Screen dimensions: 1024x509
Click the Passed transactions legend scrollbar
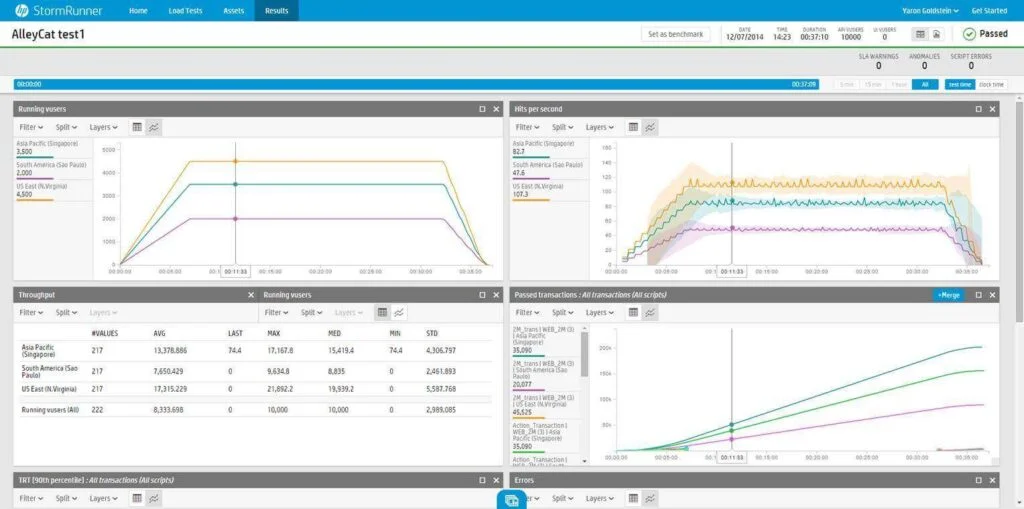click(584, 353)
